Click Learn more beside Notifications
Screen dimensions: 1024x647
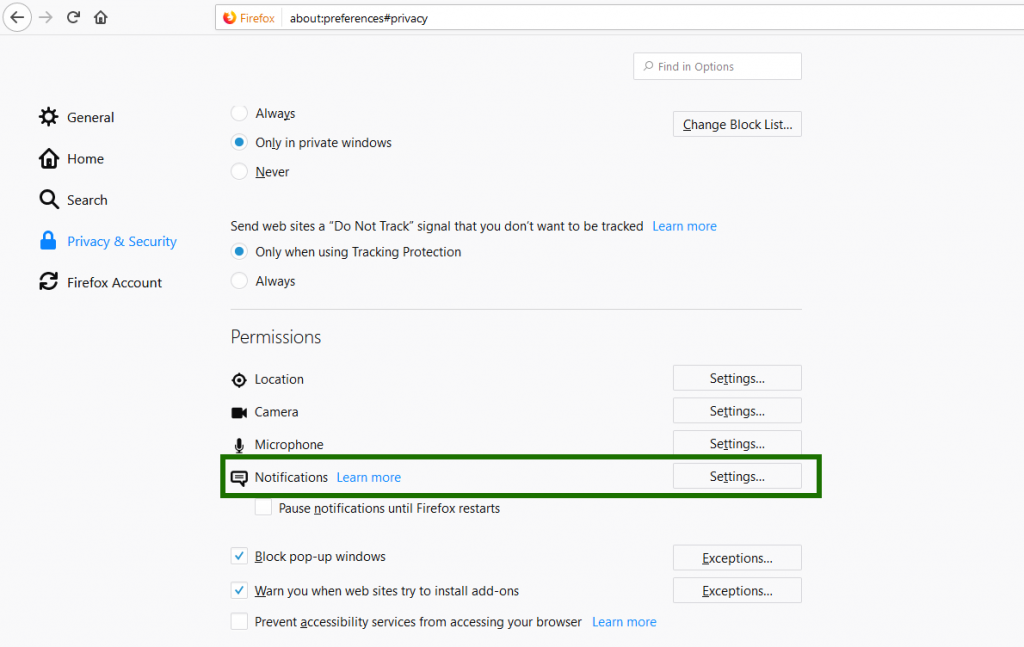(x=368, y=477)
